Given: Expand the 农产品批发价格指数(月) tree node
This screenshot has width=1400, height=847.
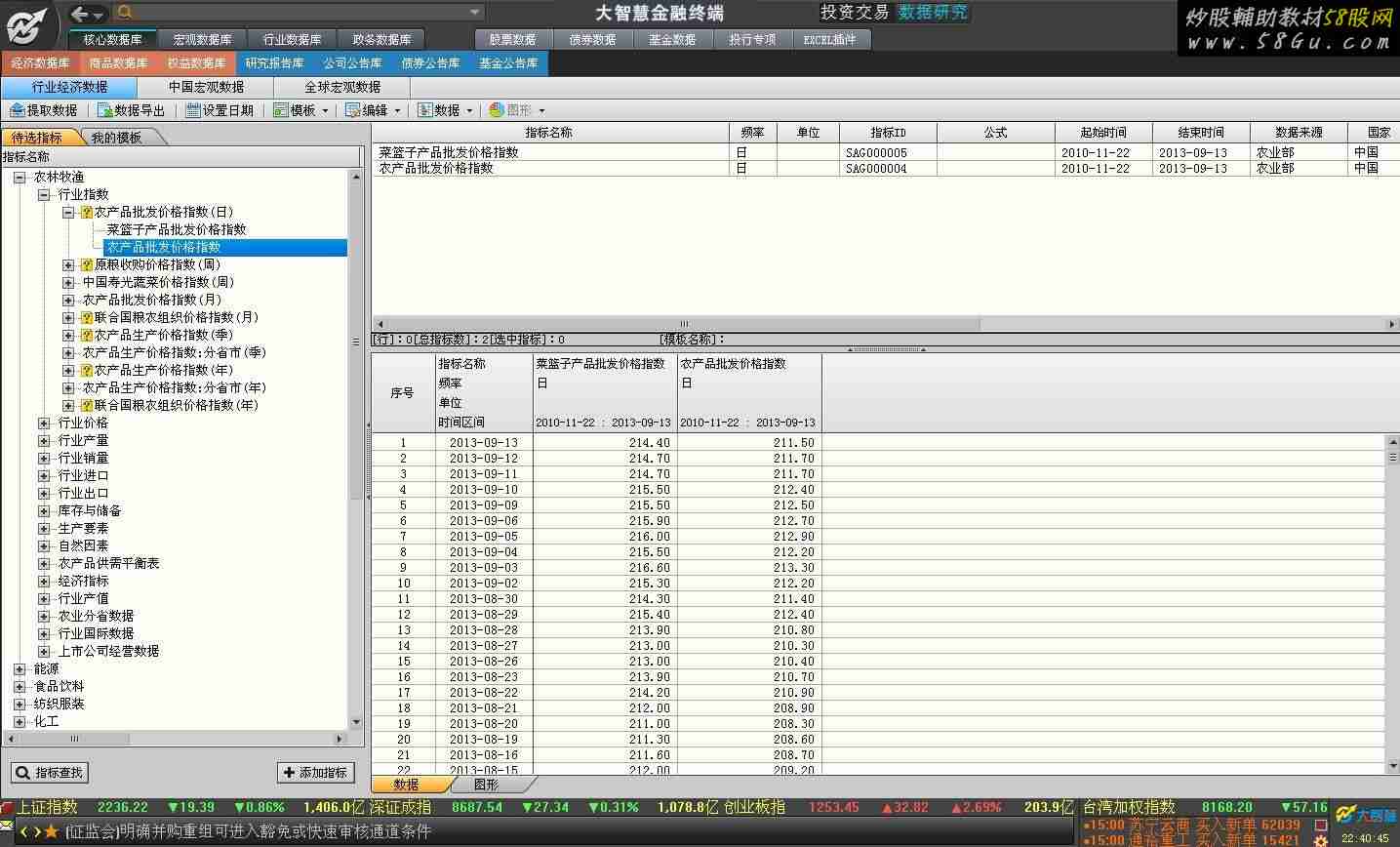Looking at the screenshot, I should pos(68,300).
